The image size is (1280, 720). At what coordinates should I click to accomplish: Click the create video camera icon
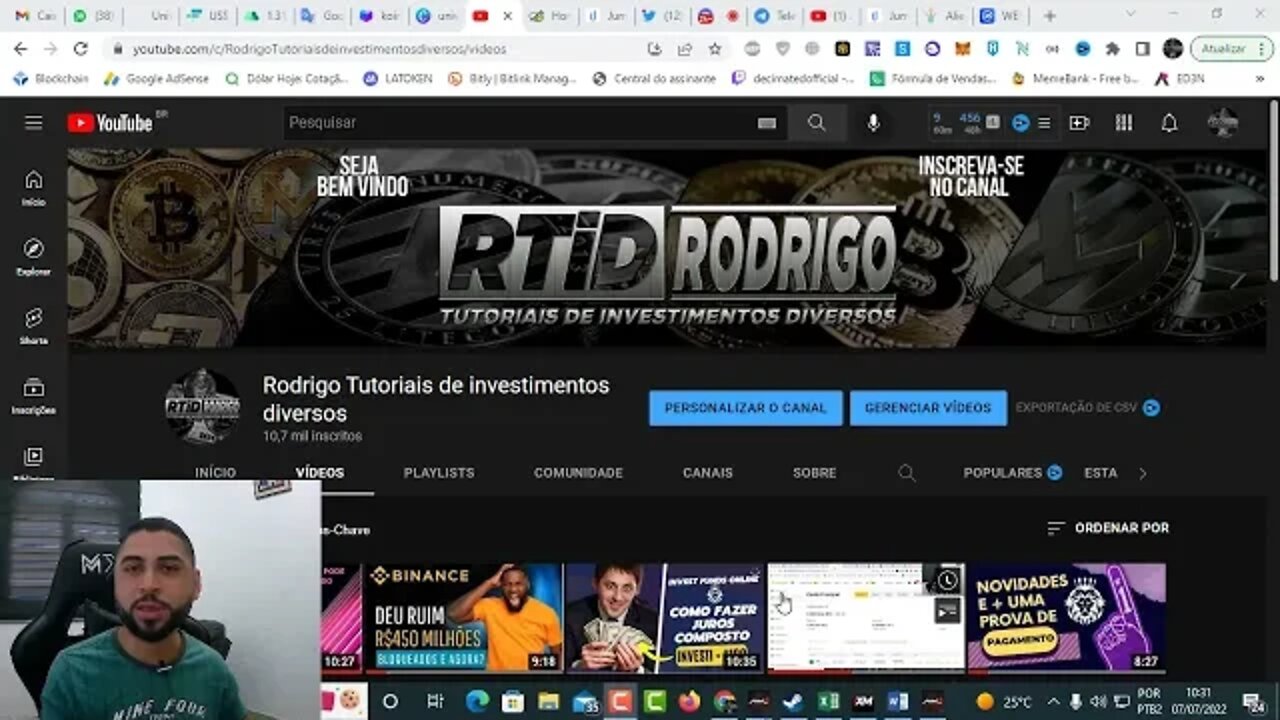coord(1079,123)
